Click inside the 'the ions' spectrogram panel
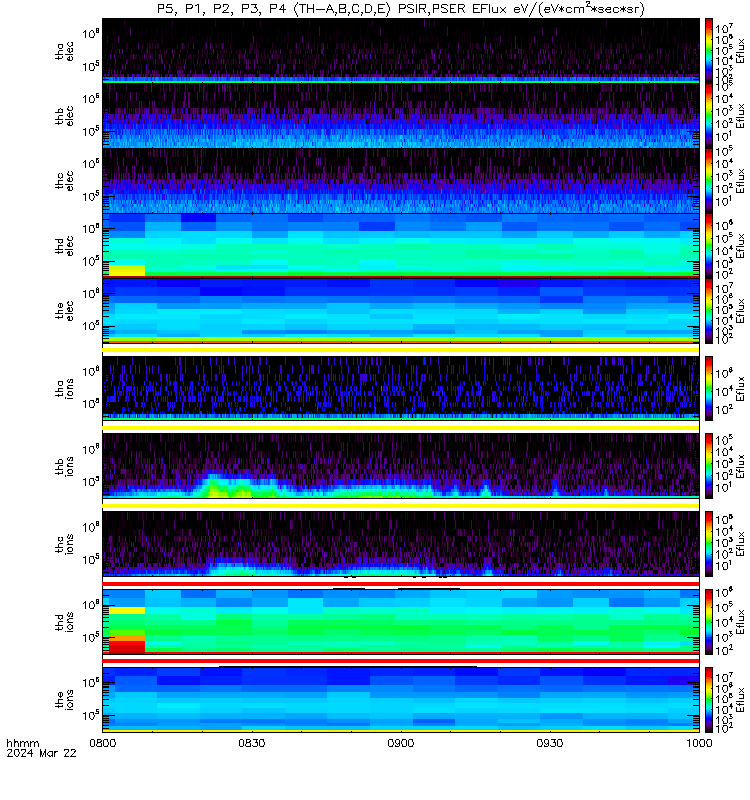The width and height of the screenshot is (750, 800). [401, 700]
